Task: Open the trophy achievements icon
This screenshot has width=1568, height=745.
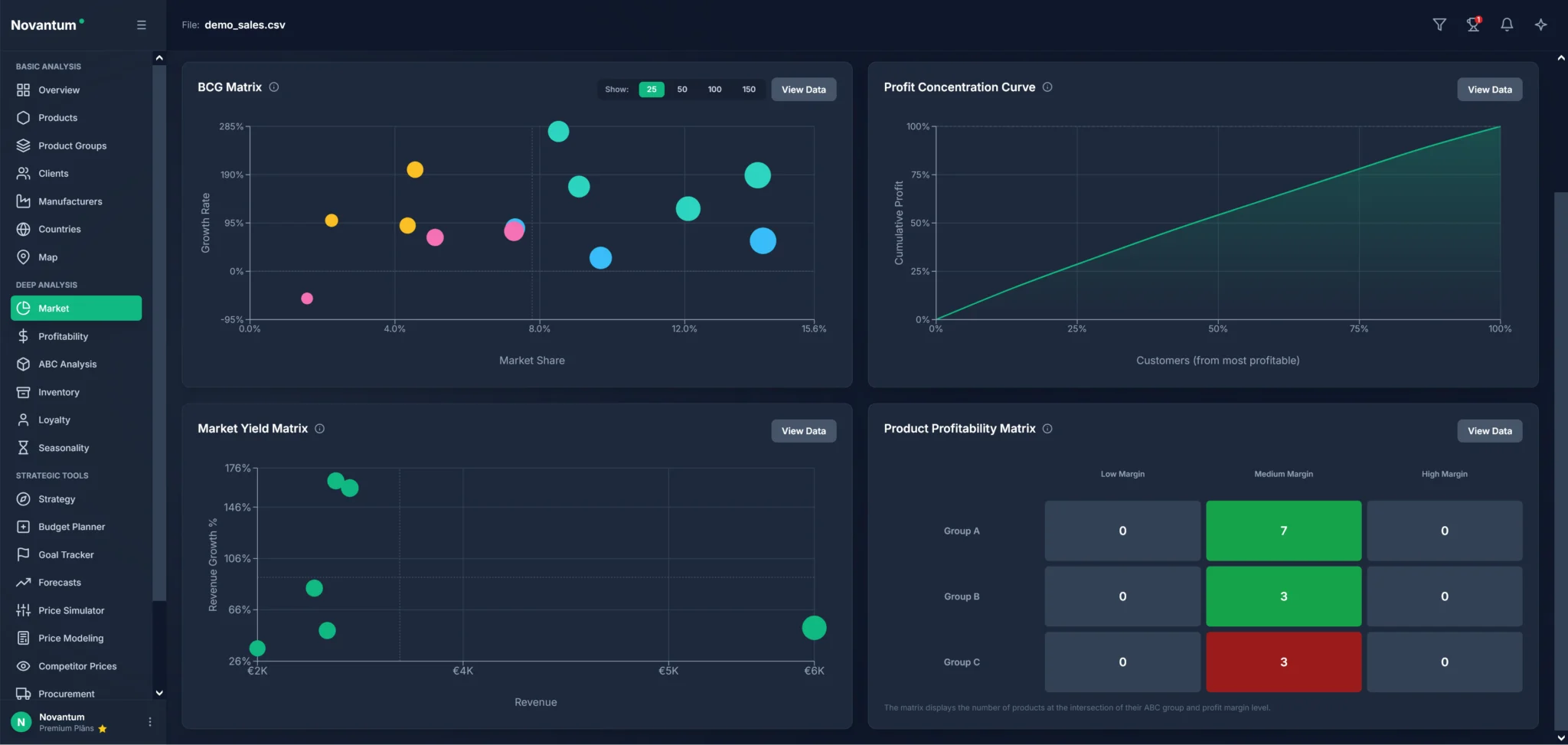Action: pyautogui.click(x=1472, y=25)
